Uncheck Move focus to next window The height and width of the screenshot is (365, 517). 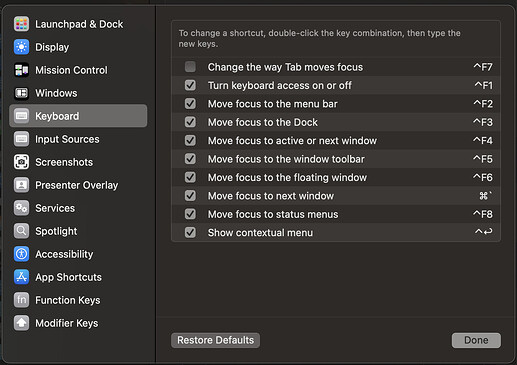[190, 195]
